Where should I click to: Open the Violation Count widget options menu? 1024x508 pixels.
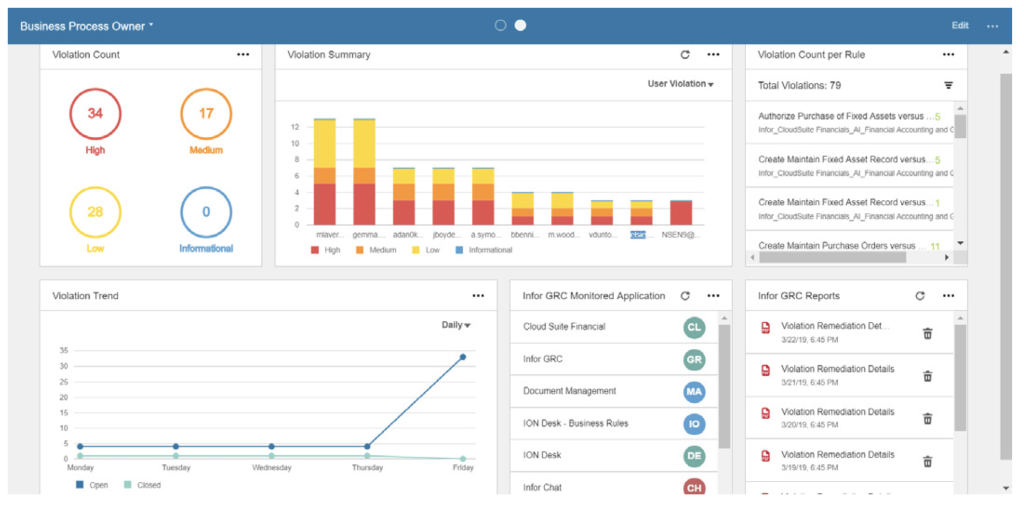point(243,55)
